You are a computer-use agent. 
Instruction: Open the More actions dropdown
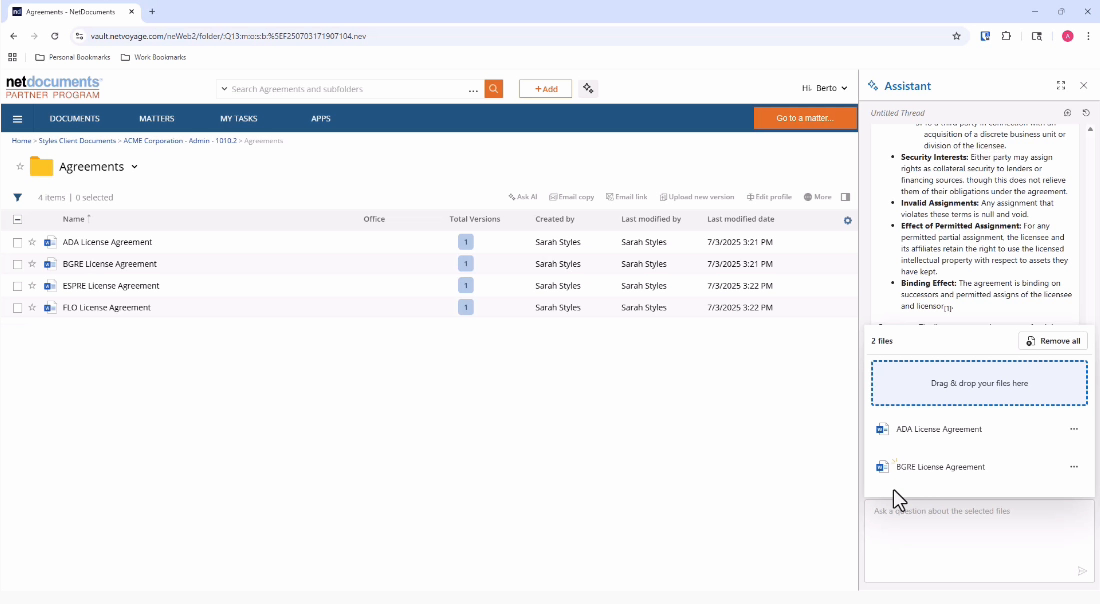pyautogui.click(x=817, y=197)
